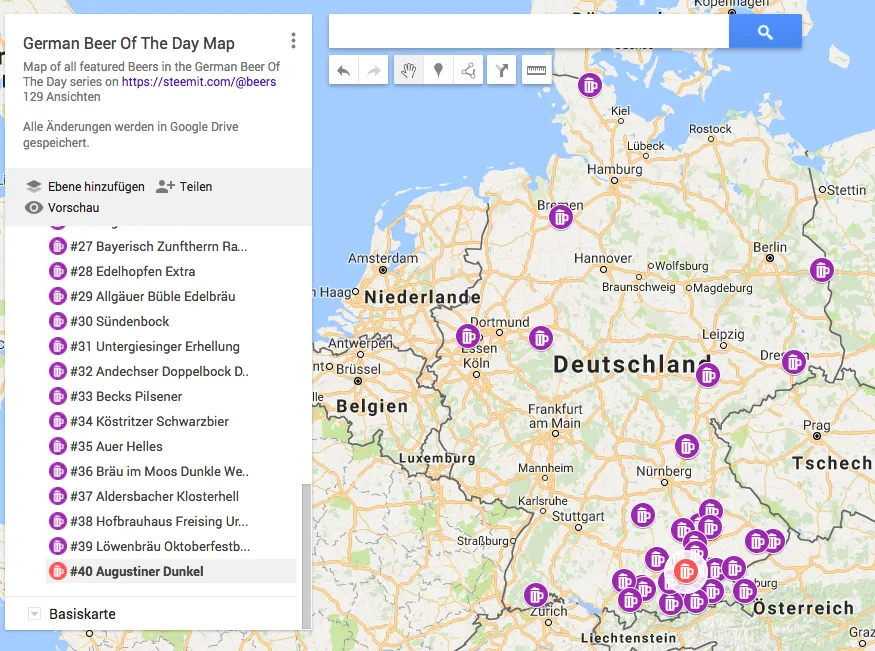Select #29 Allgäuer Büble Edelbräu entry
Screen dimensions: 875x651
pos(171,296)
